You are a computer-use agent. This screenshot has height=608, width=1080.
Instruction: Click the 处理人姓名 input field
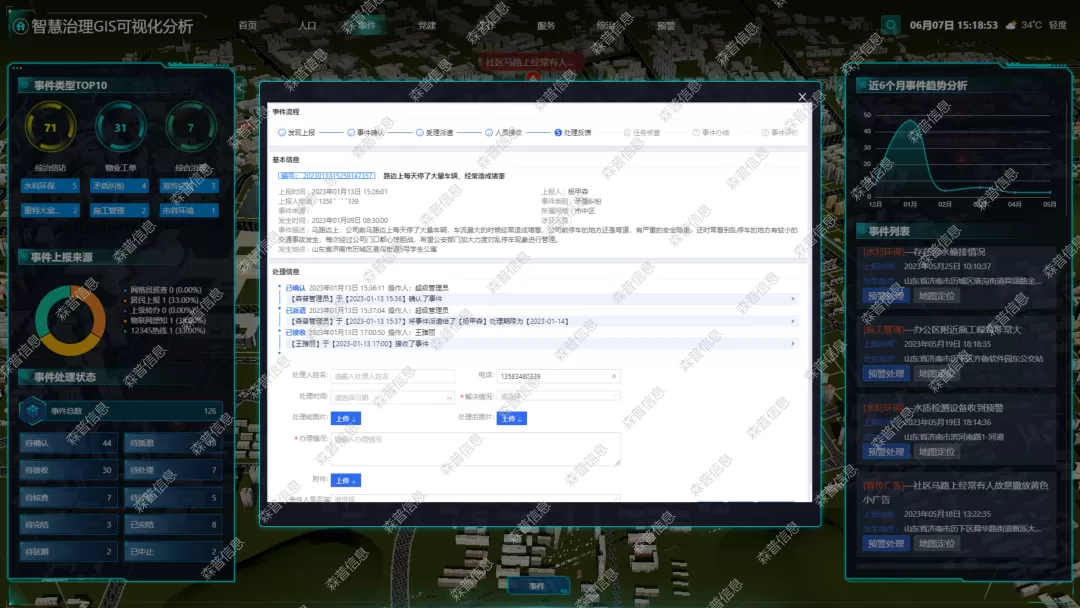click(393, 377)
